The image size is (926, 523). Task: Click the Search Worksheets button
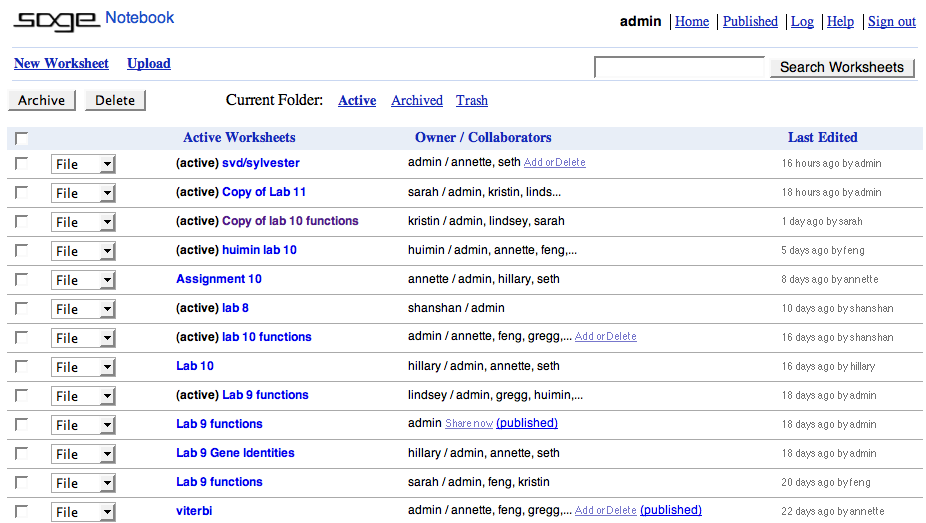tap(841, 67)
